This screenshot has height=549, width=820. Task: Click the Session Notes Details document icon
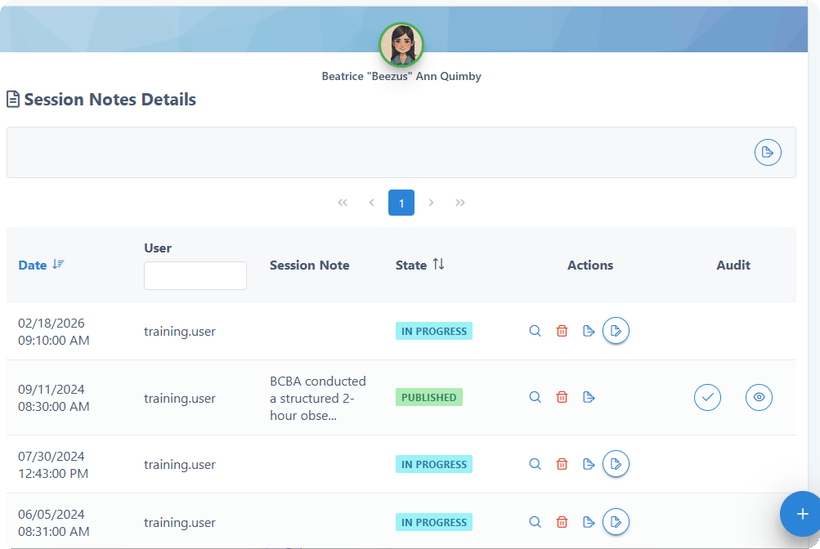click(13, 99)
